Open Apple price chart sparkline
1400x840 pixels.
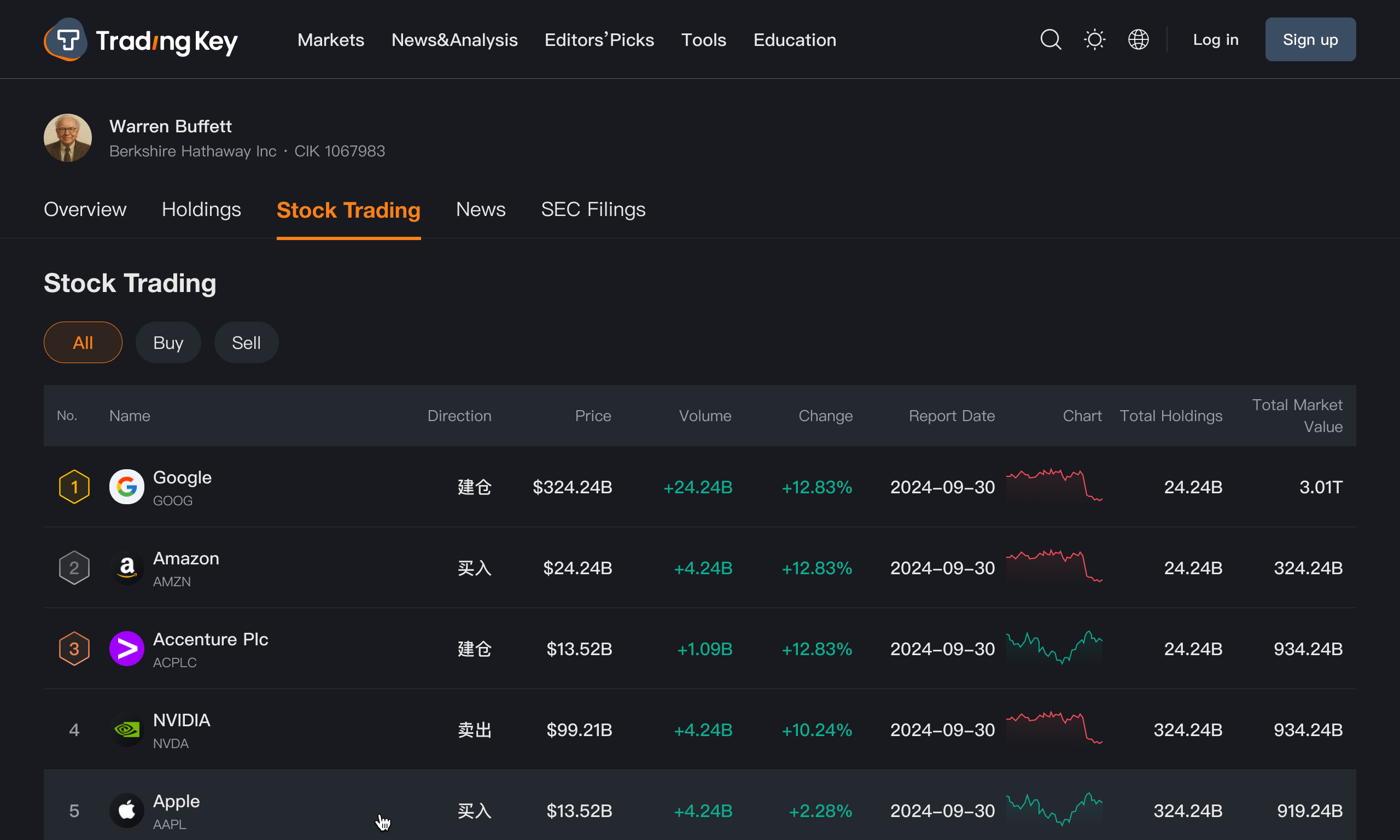[1054, 809]
